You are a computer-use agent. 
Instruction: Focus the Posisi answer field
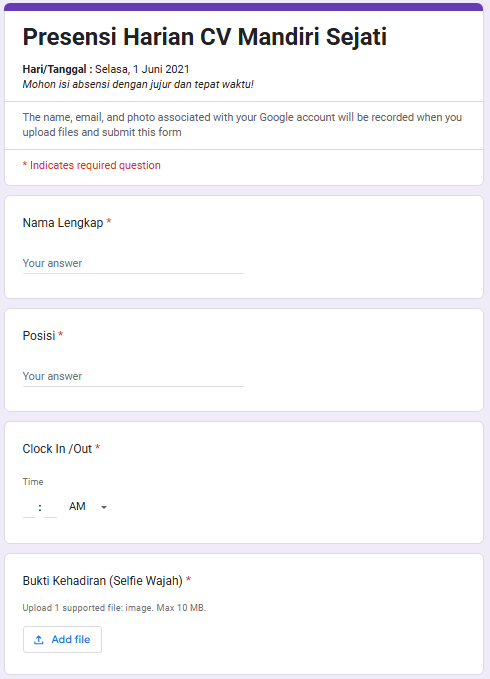pyautogui.click(x=133, y=376)
